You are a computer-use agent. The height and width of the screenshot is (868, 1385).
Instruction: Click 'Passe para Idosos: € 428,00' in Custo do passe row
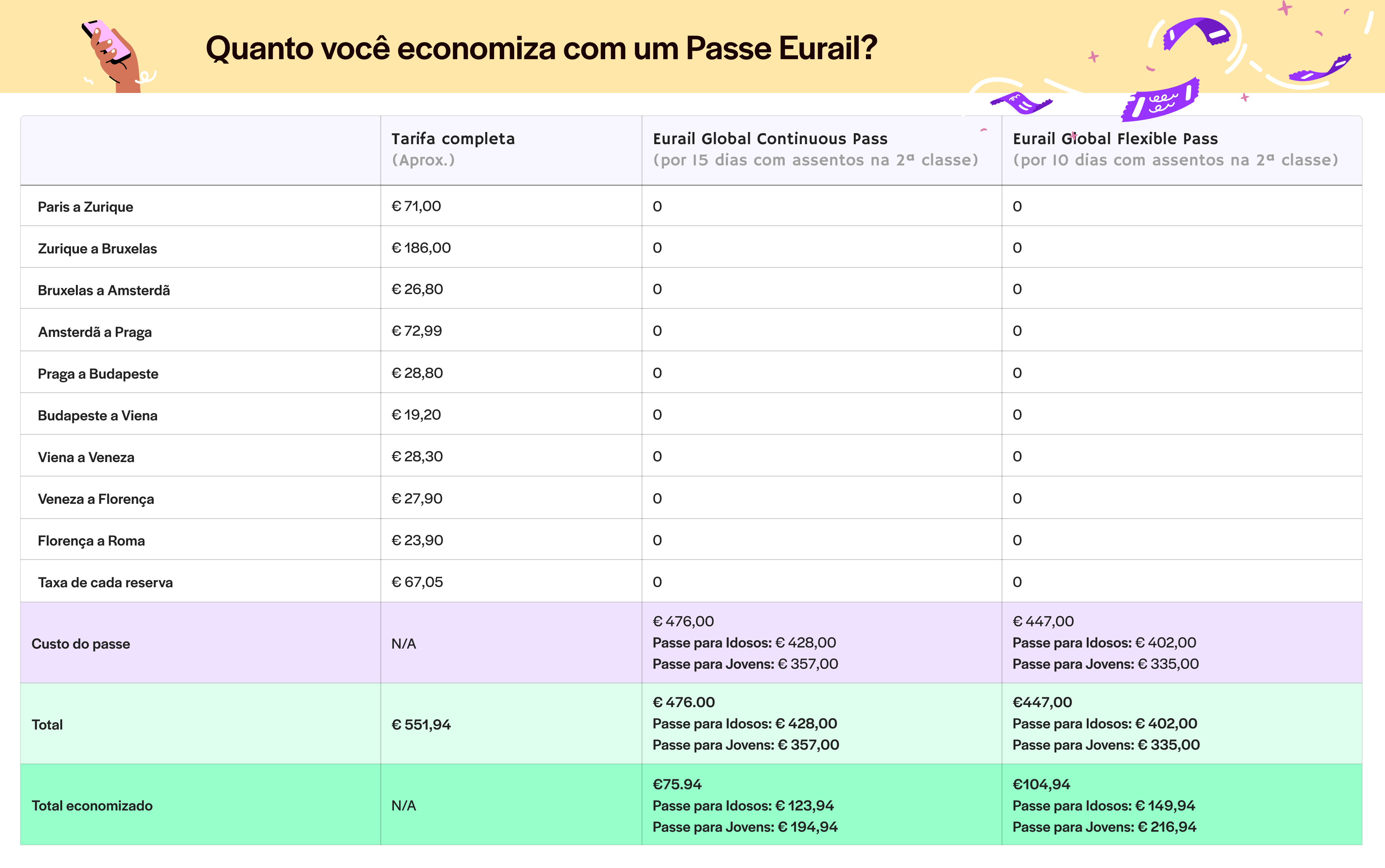[x=744, y=643]
